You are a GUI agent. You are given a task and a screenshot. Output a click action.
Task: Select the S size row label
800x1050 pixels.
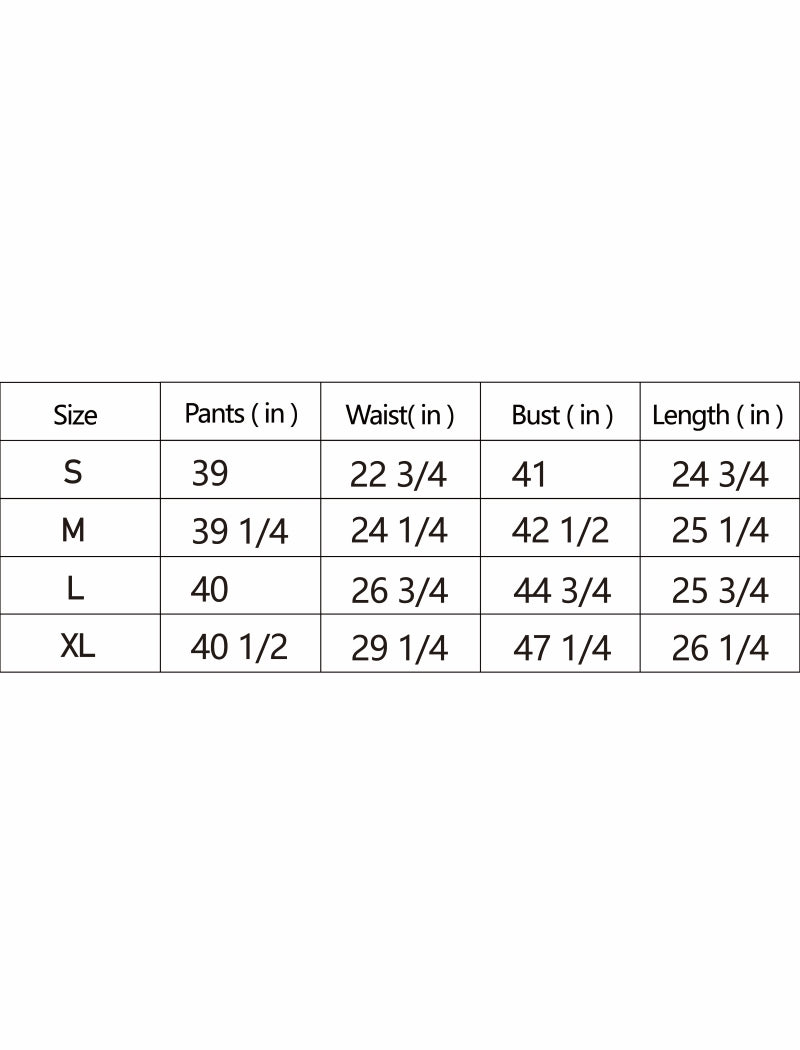(x=73, y=473)
